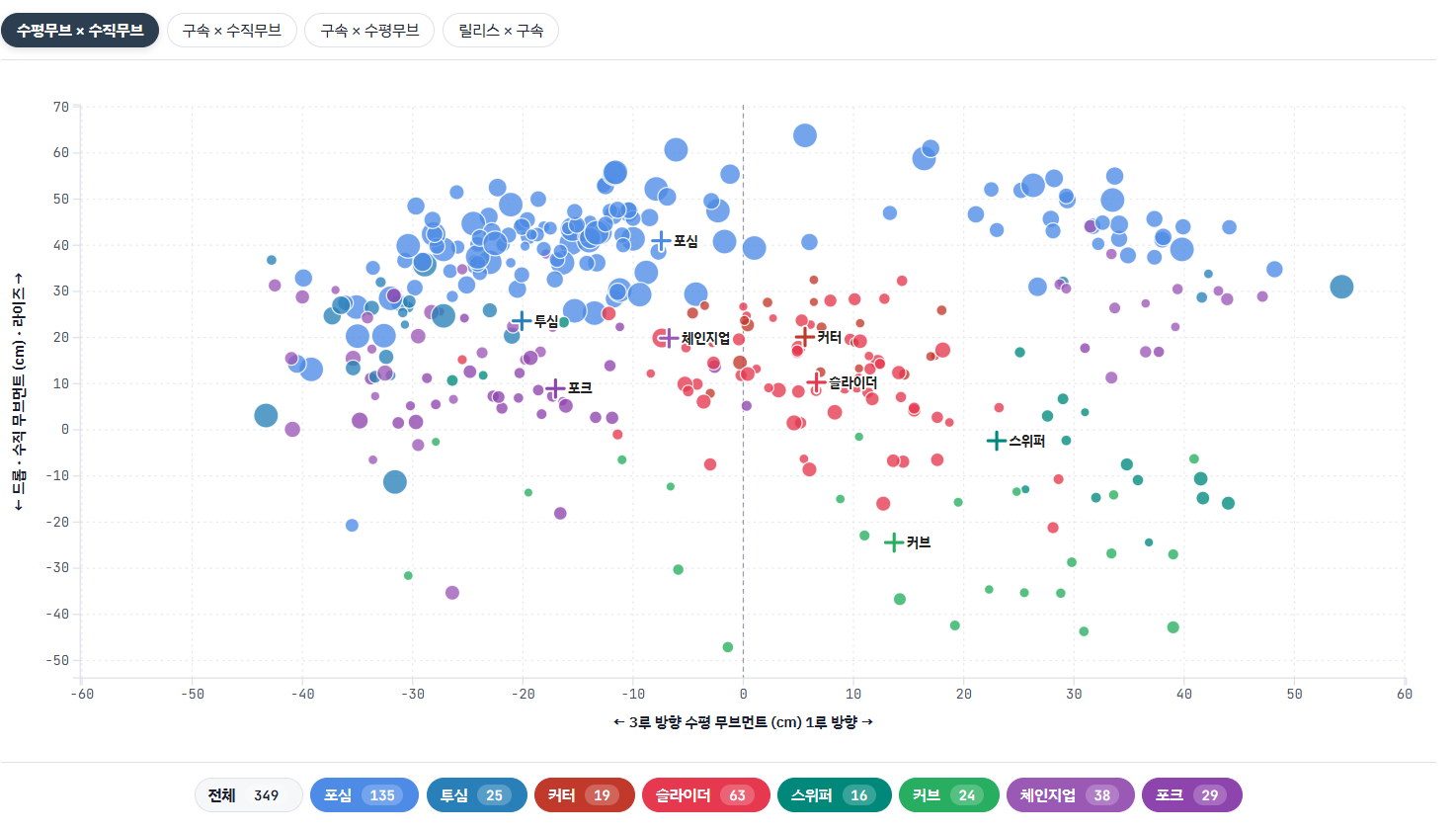Switch to 수평무브 × 수직무브 tab
1456x831 pixels.
pos(80,31)
